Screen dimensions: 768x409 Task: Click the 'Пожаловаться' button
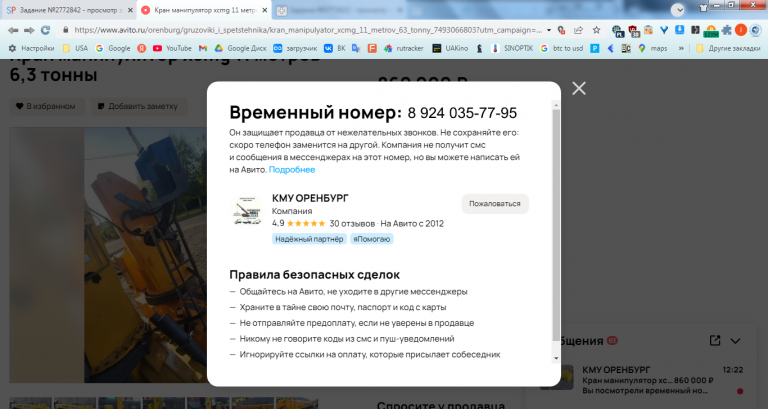(x=495, y=204)
